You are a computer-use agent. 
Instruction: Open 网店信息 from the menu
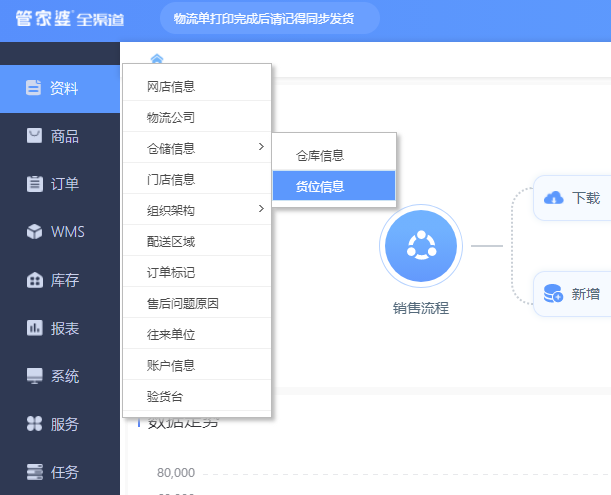tap(197, 86)
